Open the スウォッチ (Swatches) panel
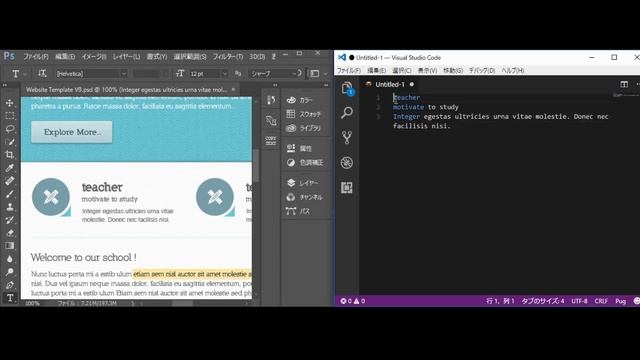This screenshot has height=360, width=640. [x=305, y=114]
